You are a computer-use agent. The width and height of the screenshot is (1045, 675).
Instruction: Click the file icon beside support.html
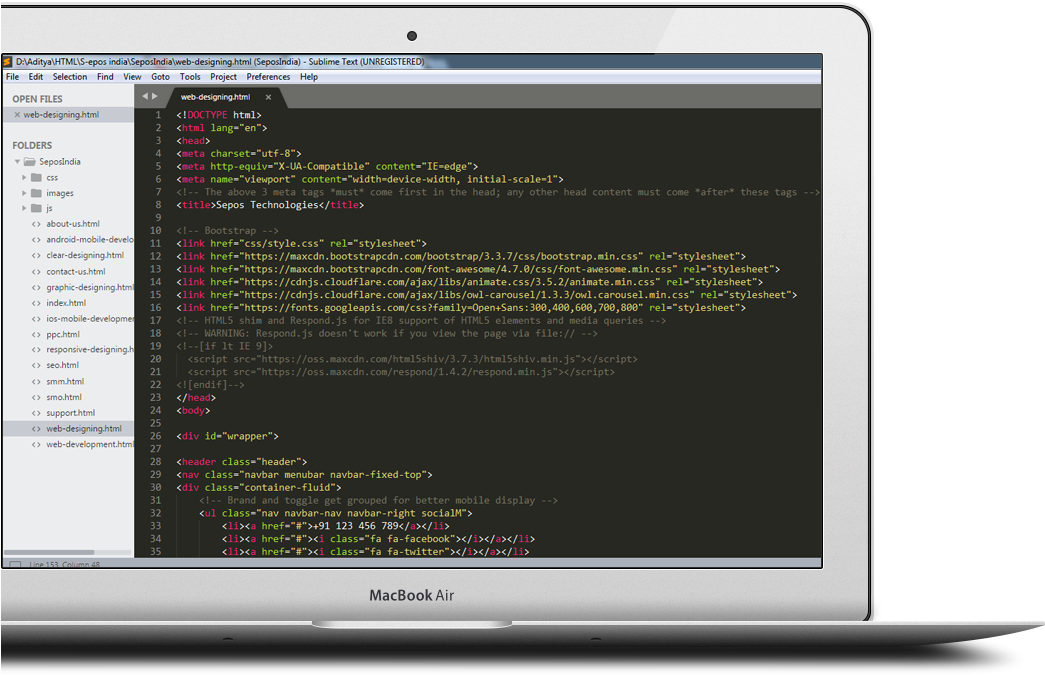36,413
